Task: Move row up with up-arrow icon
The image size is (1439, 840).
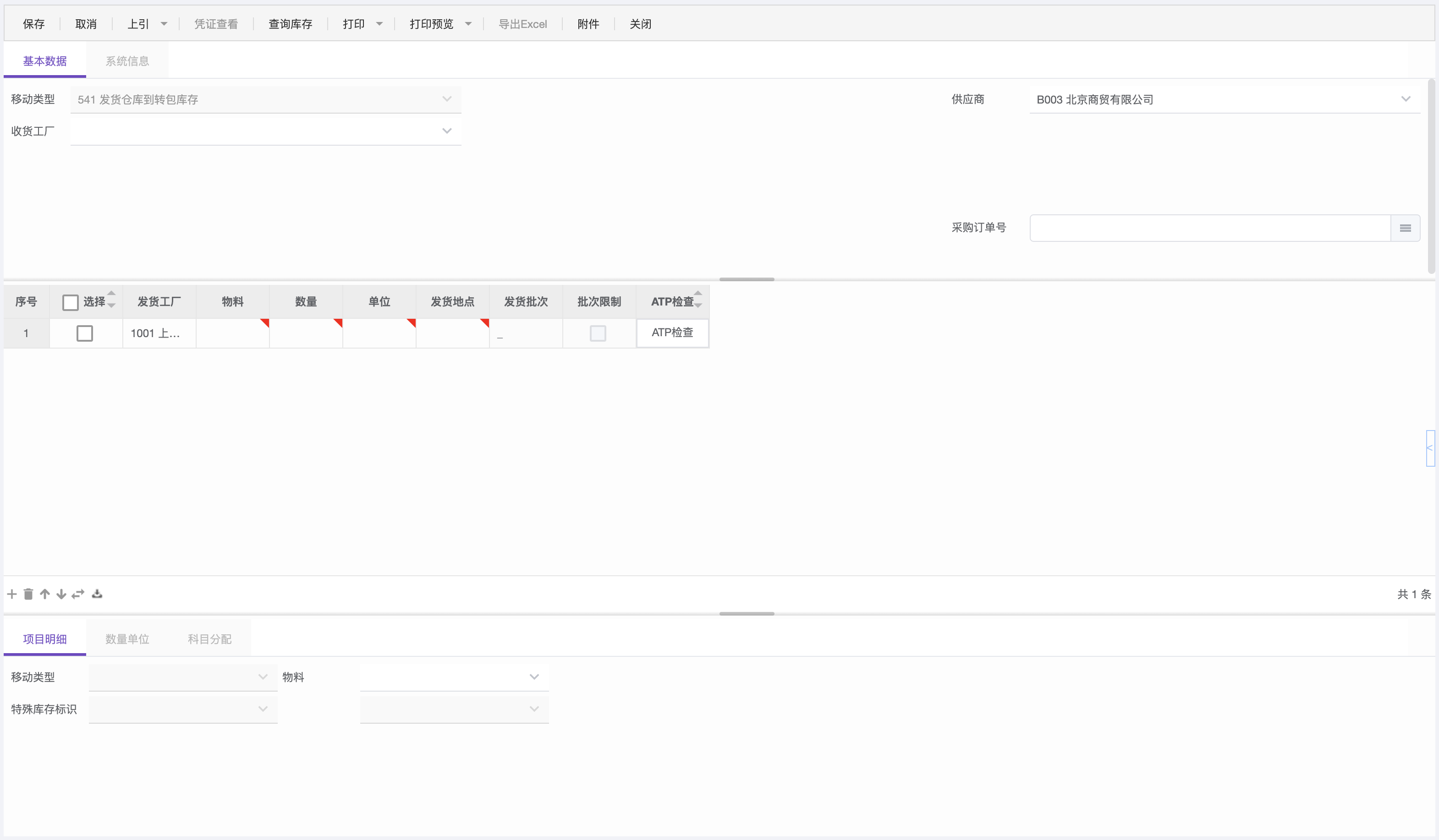Action: [45, 594]
